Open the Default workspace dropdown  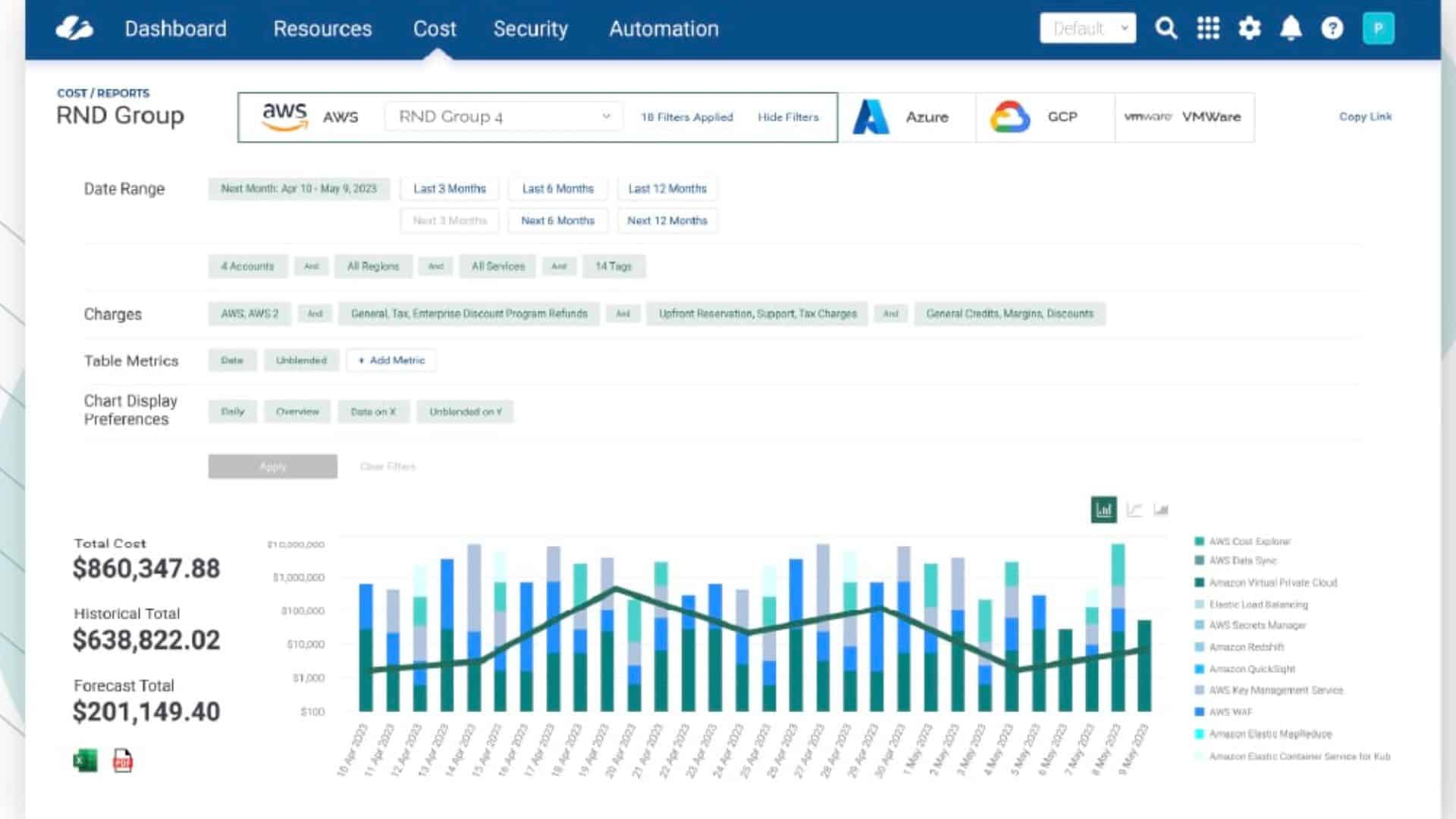pos(1087,29)
